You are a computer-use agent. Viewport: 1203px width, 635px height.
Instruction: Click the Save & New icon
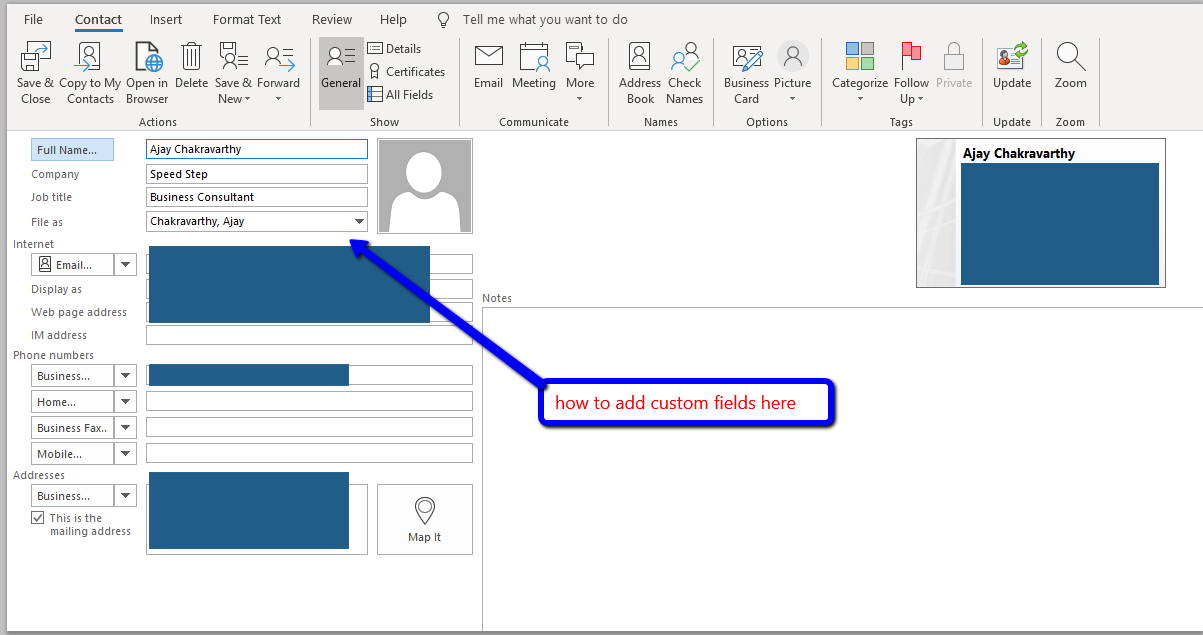tap(233, 57)
